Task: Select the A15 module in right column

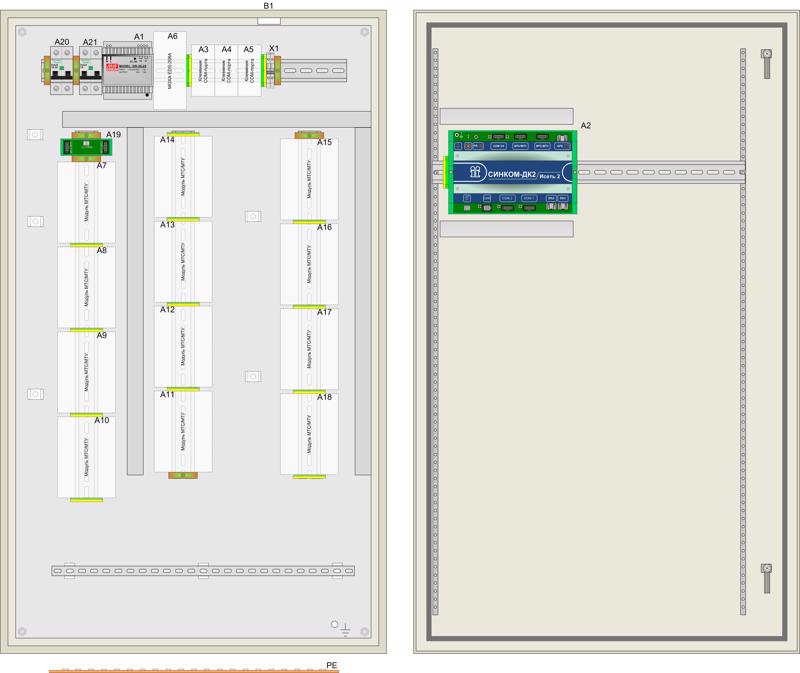Action: (x=308, y=180)
